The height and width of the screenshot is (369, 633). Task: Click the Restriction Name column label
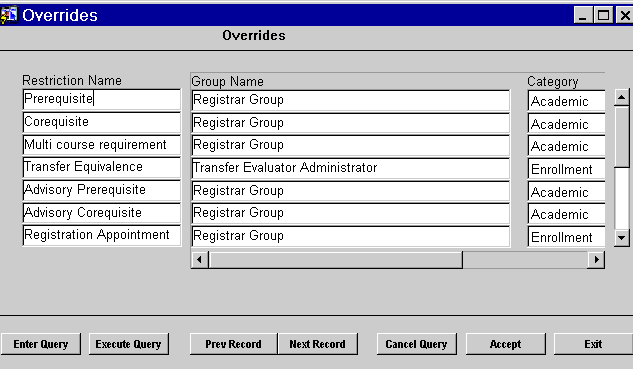[72, 80]
